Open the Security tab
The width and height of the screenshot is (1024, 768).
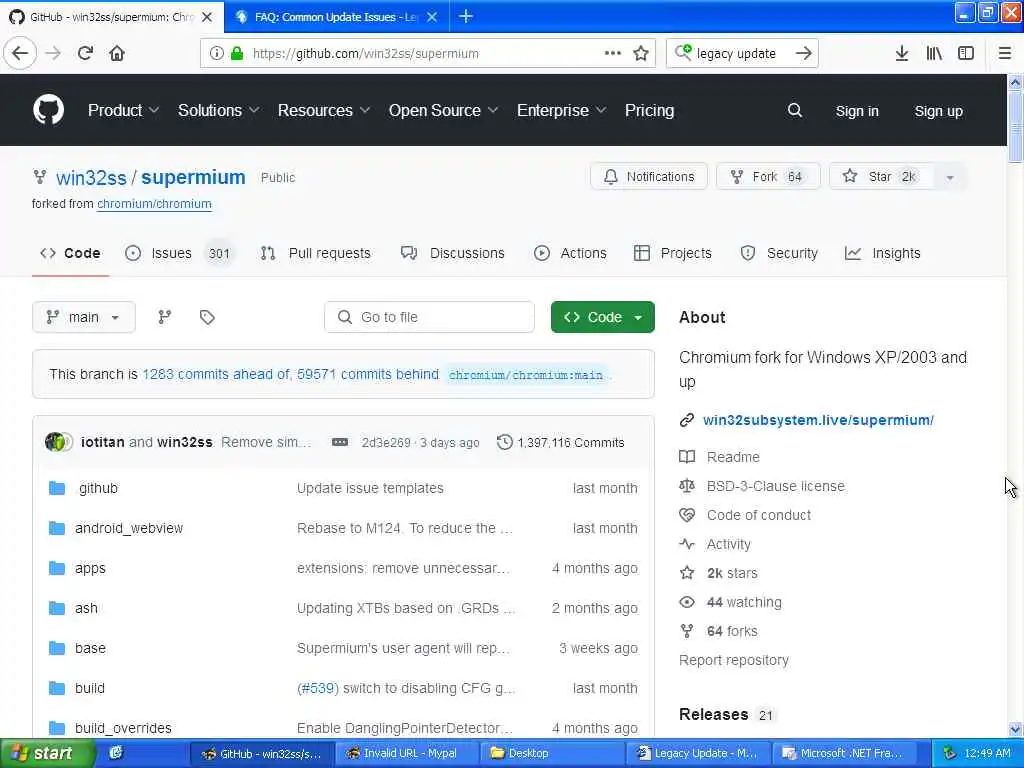point(779,253)
